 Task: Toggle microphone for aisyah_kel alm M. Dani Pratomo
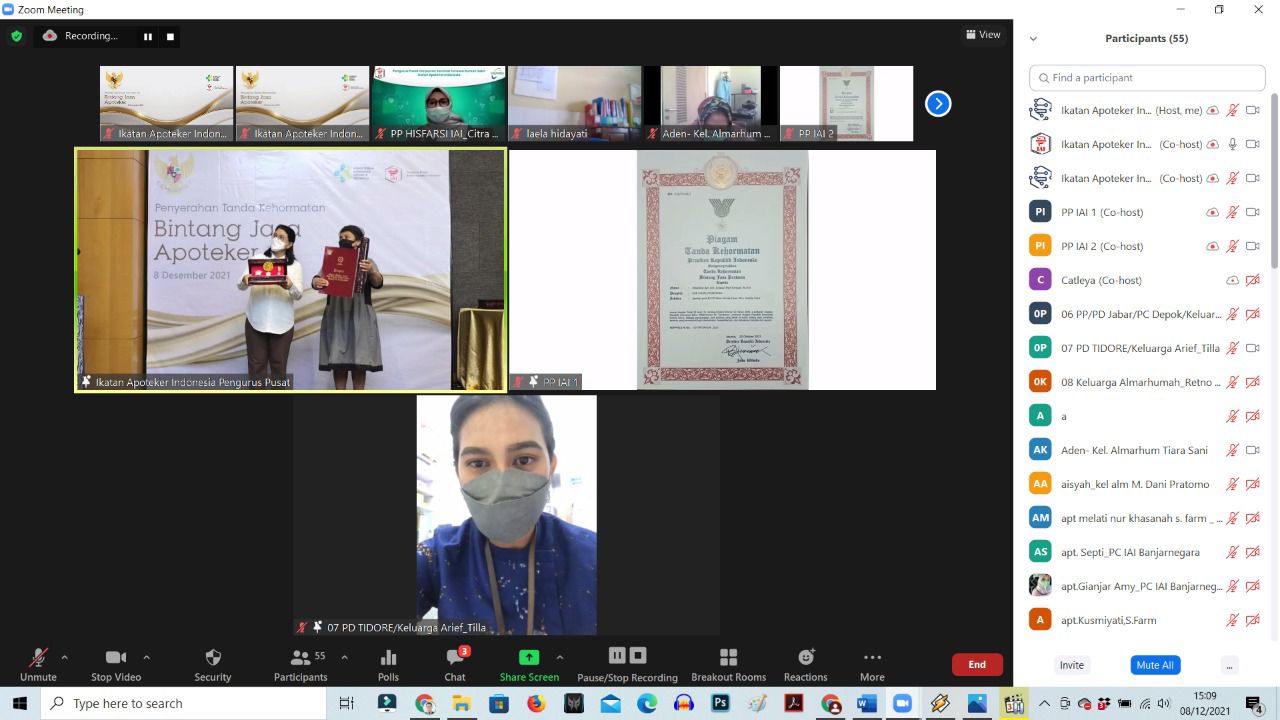1233,485
